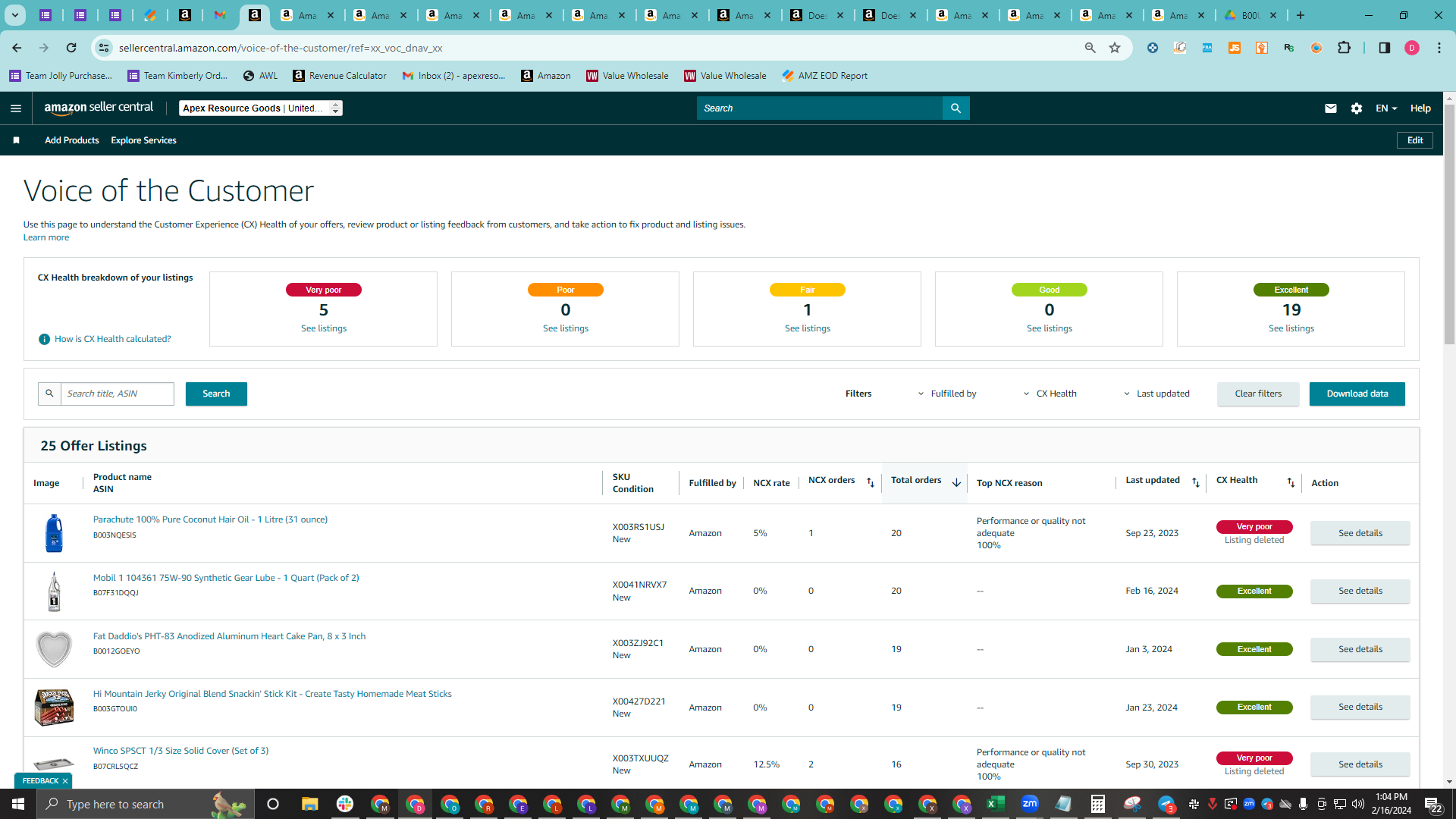Open the Inbox apexreso bookmark

[453, 76]
